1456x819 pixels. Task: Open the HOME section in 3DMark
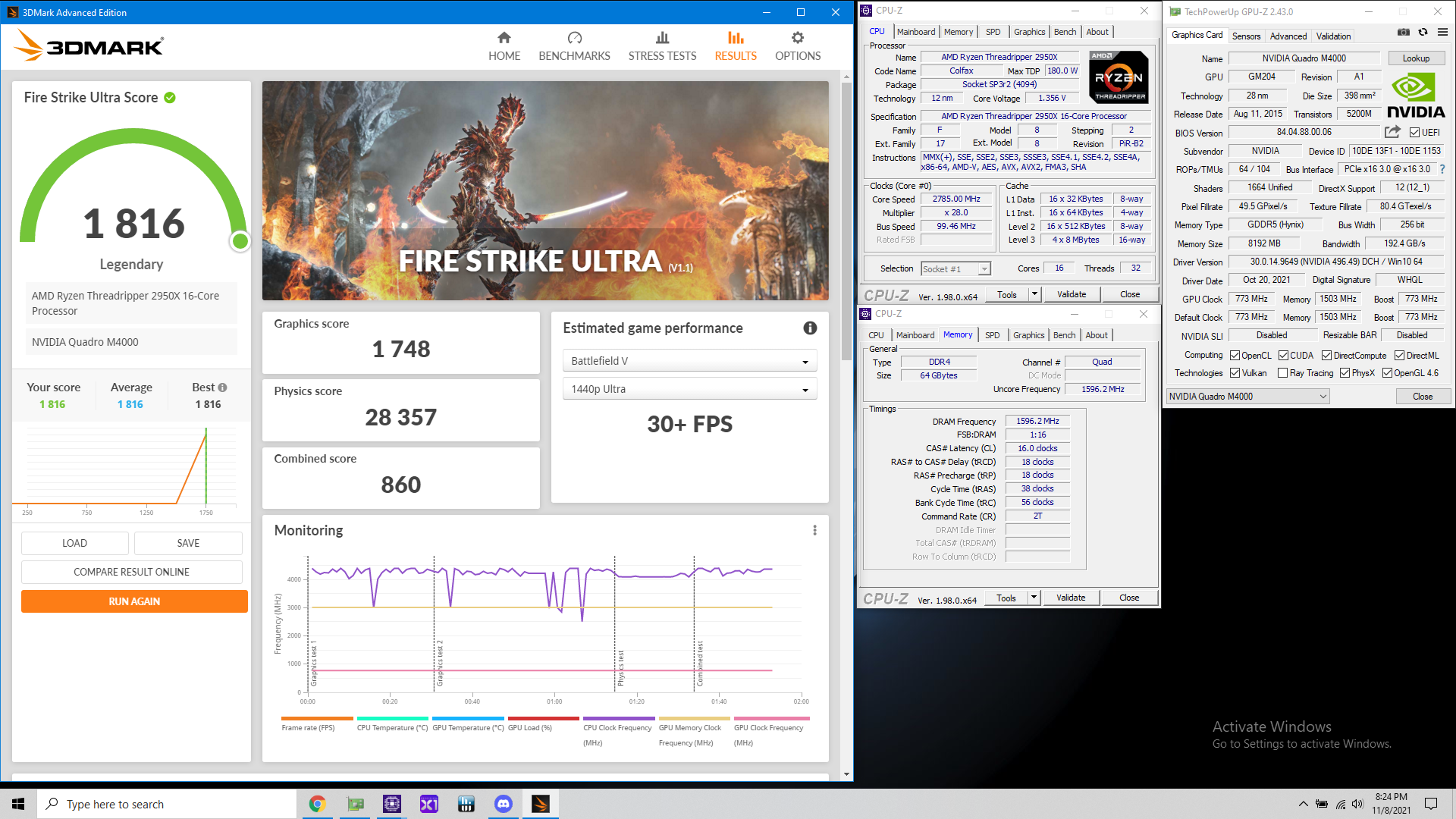tap(504, 46)
